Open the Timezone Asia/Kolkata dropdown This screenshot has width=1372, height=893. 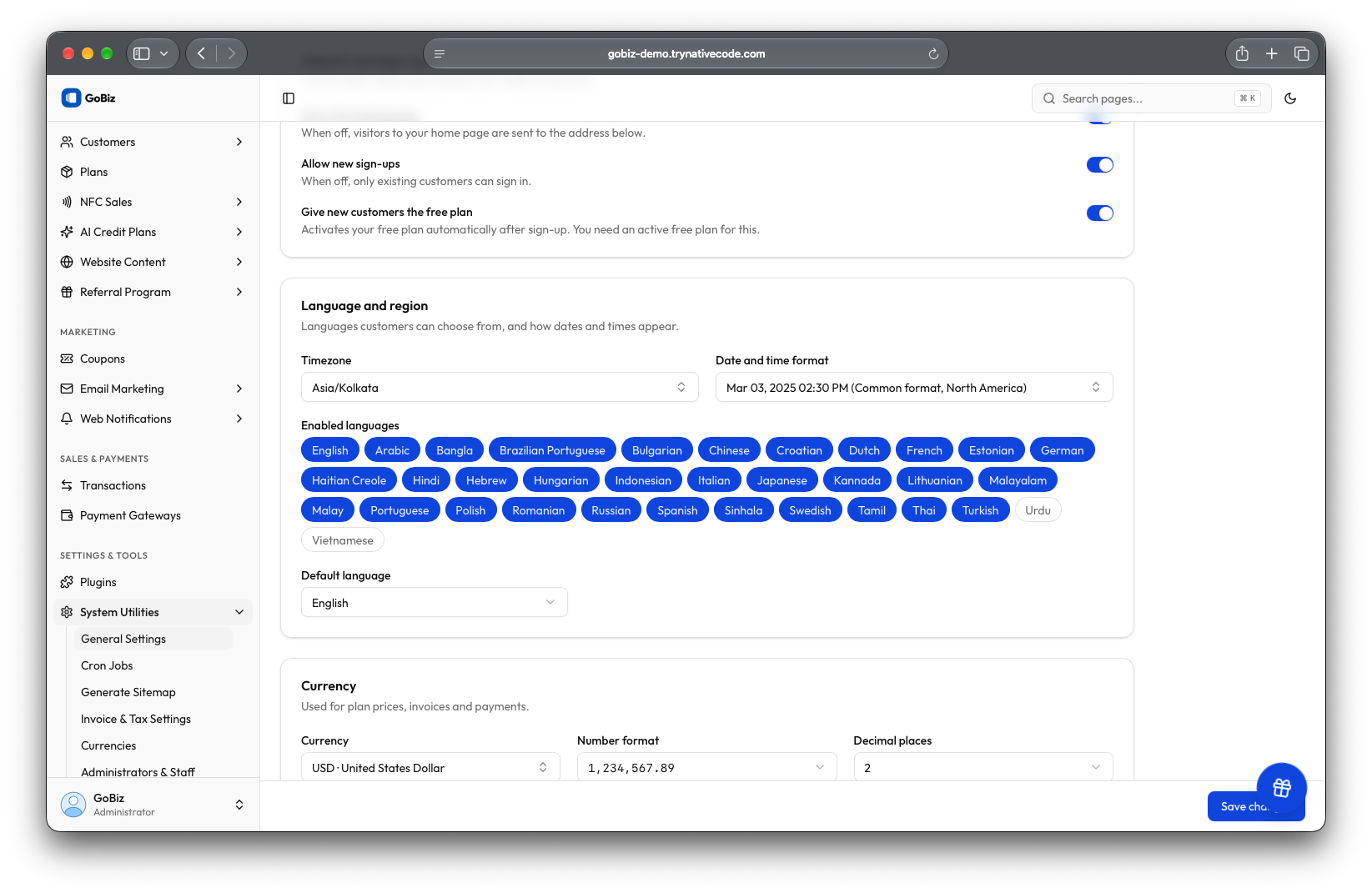(500, 388)
